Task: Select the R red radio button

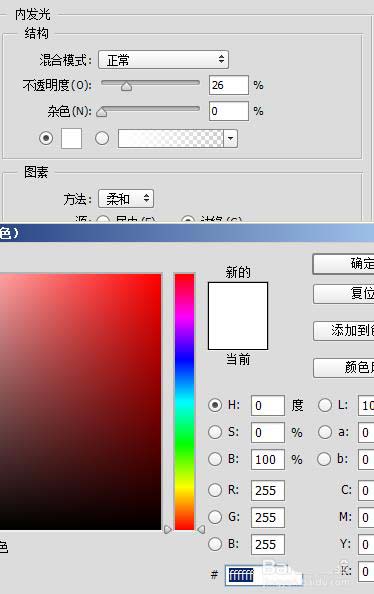Action: (215, 490)
